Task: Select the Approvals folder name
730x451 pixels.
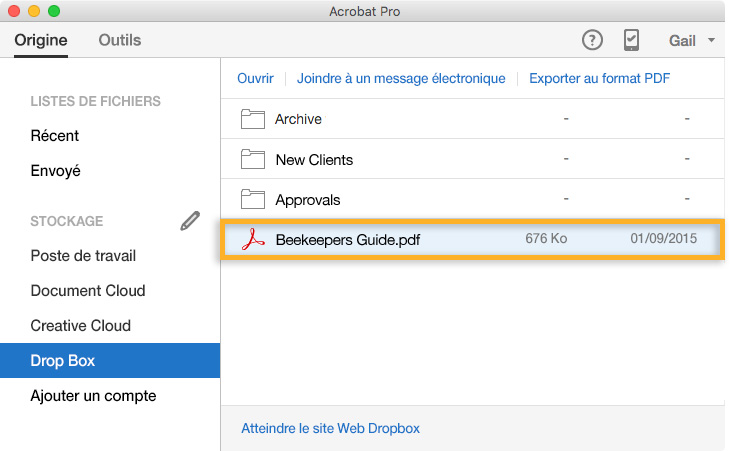Action: click(x=308, y=200)
